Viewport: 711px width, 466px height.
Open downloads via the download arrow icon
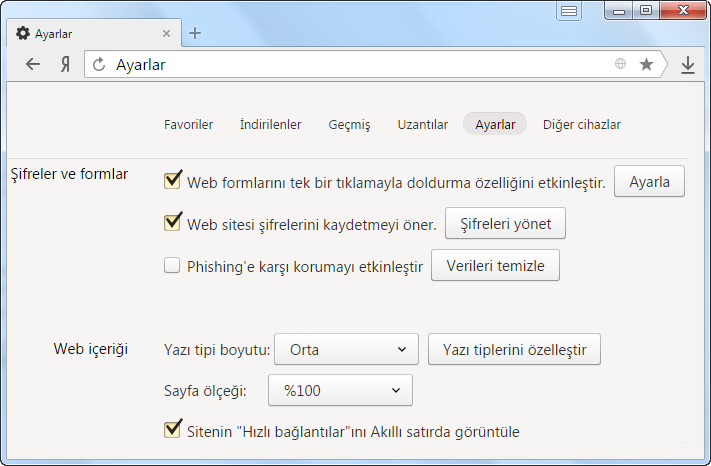688,65
